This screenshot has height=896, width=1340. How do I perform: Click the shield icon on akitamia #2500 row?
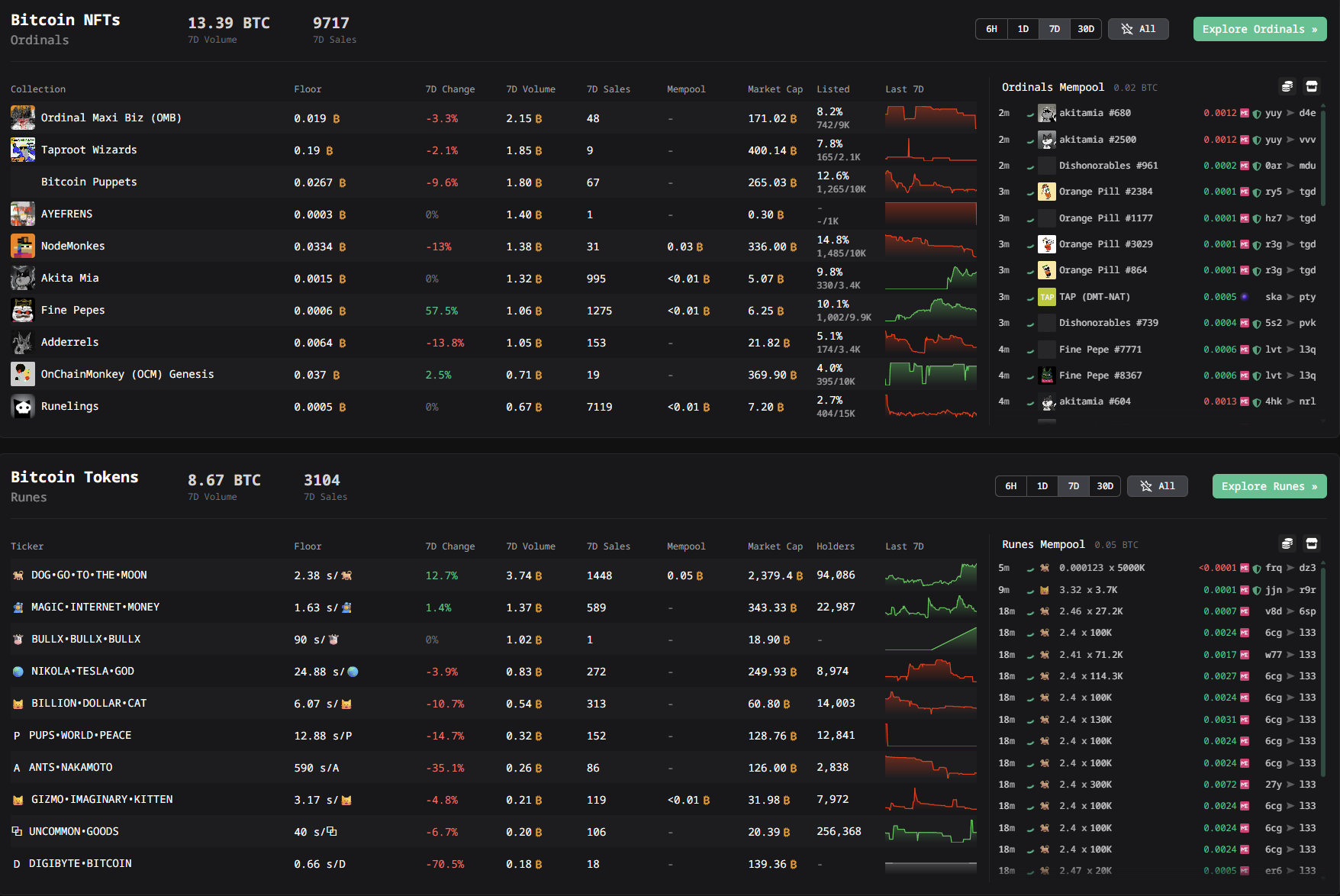point(1257,140)
